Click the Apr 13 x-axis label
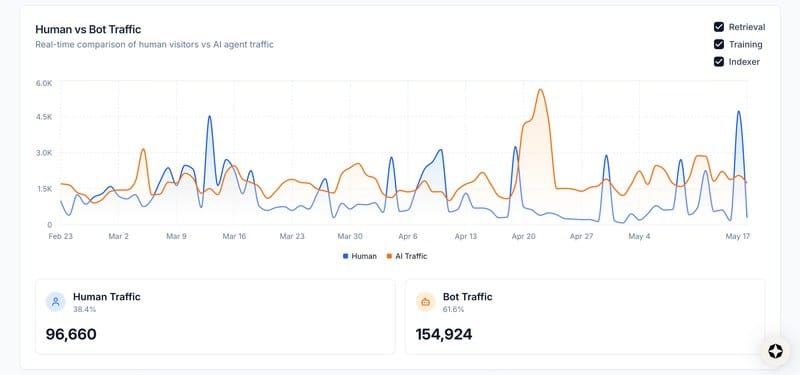 point(466,236)
